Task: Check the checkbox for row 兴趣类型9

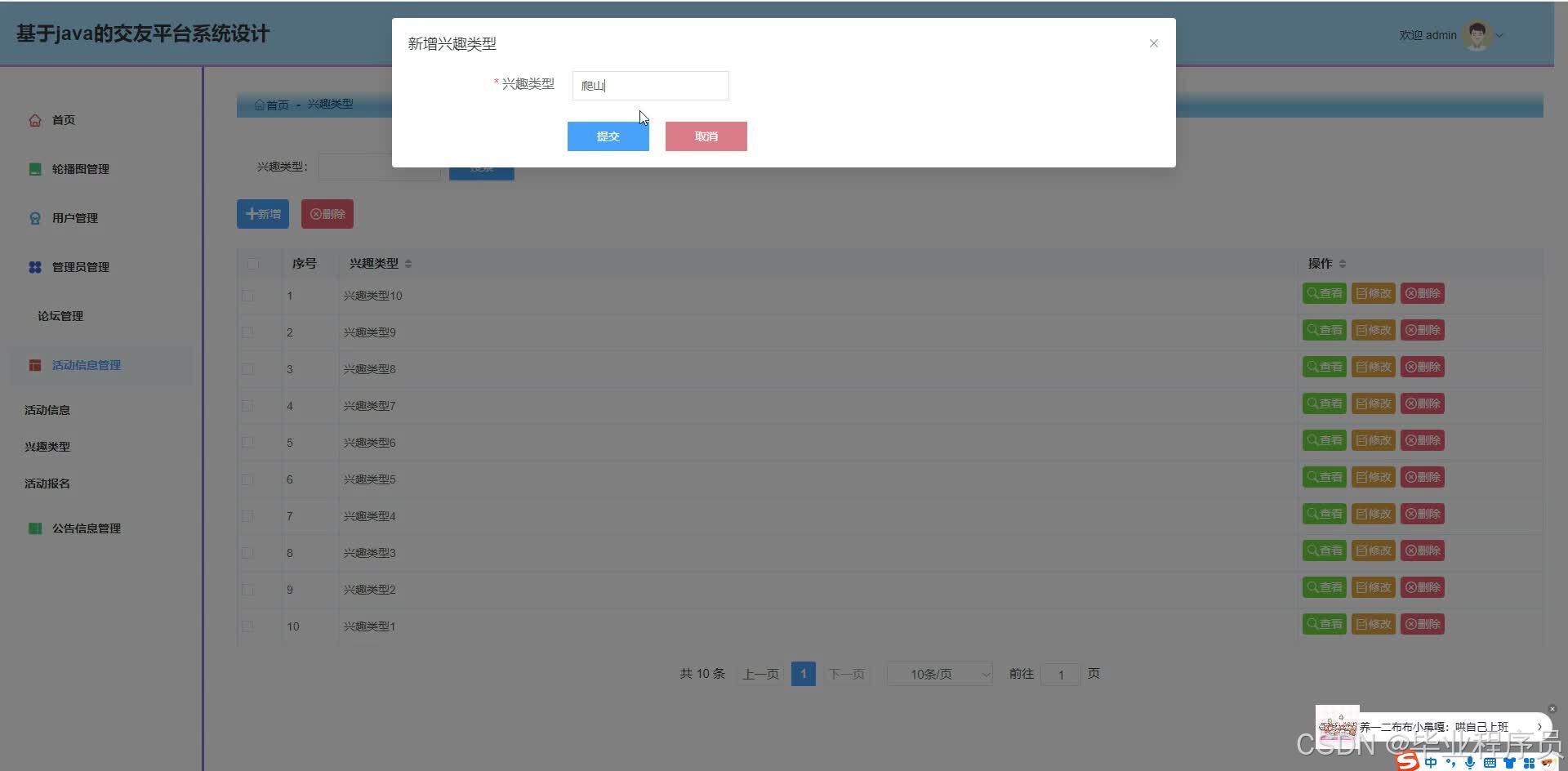Action: pyautogui.click(x=247, y=332)
